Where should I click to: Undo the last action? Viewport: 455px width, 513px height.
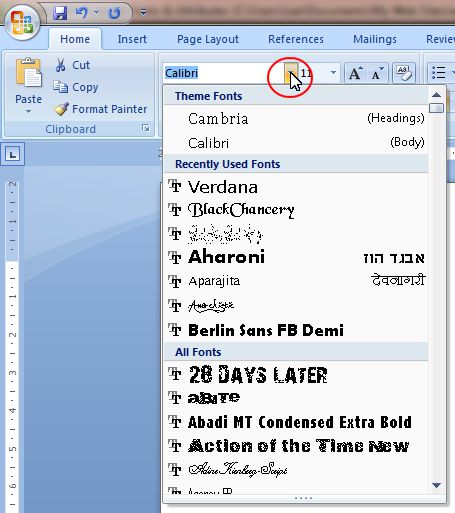click(x=82, y=13)
